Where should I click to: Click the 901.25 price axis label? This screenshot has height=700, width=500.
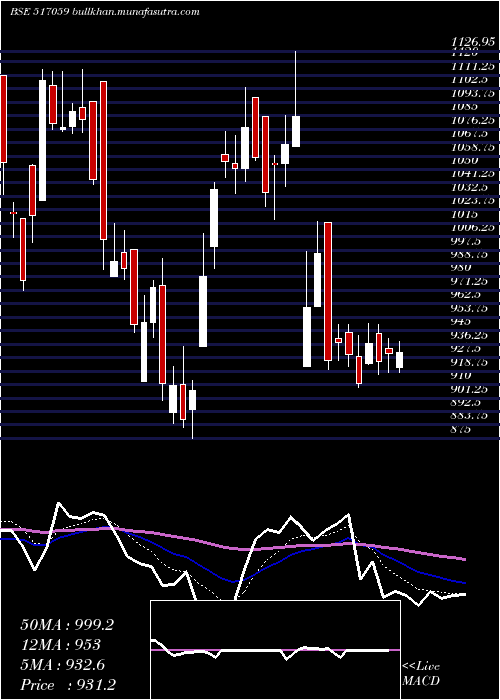pos(469,389)
